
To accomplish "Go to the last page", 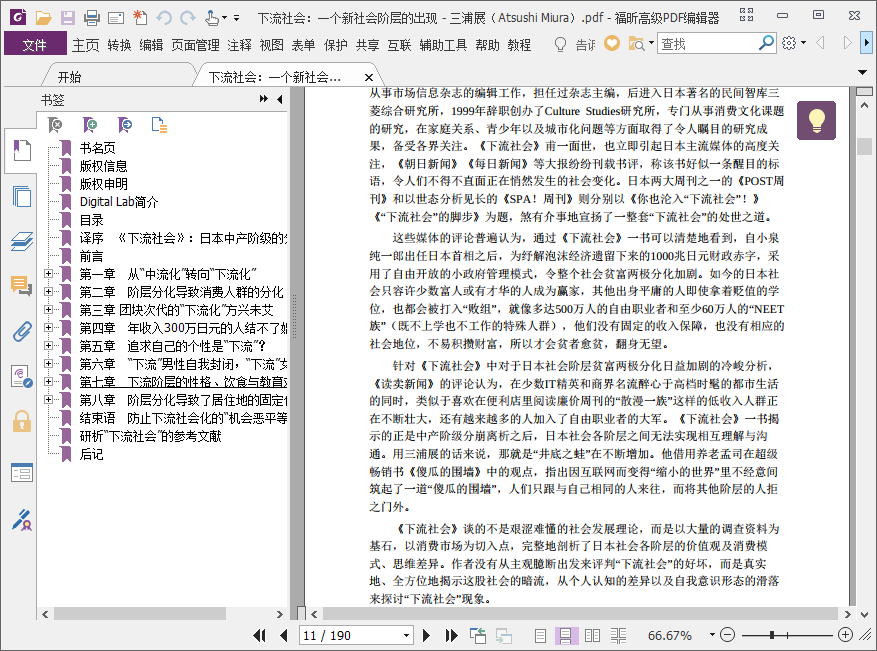I will point(451,635).
